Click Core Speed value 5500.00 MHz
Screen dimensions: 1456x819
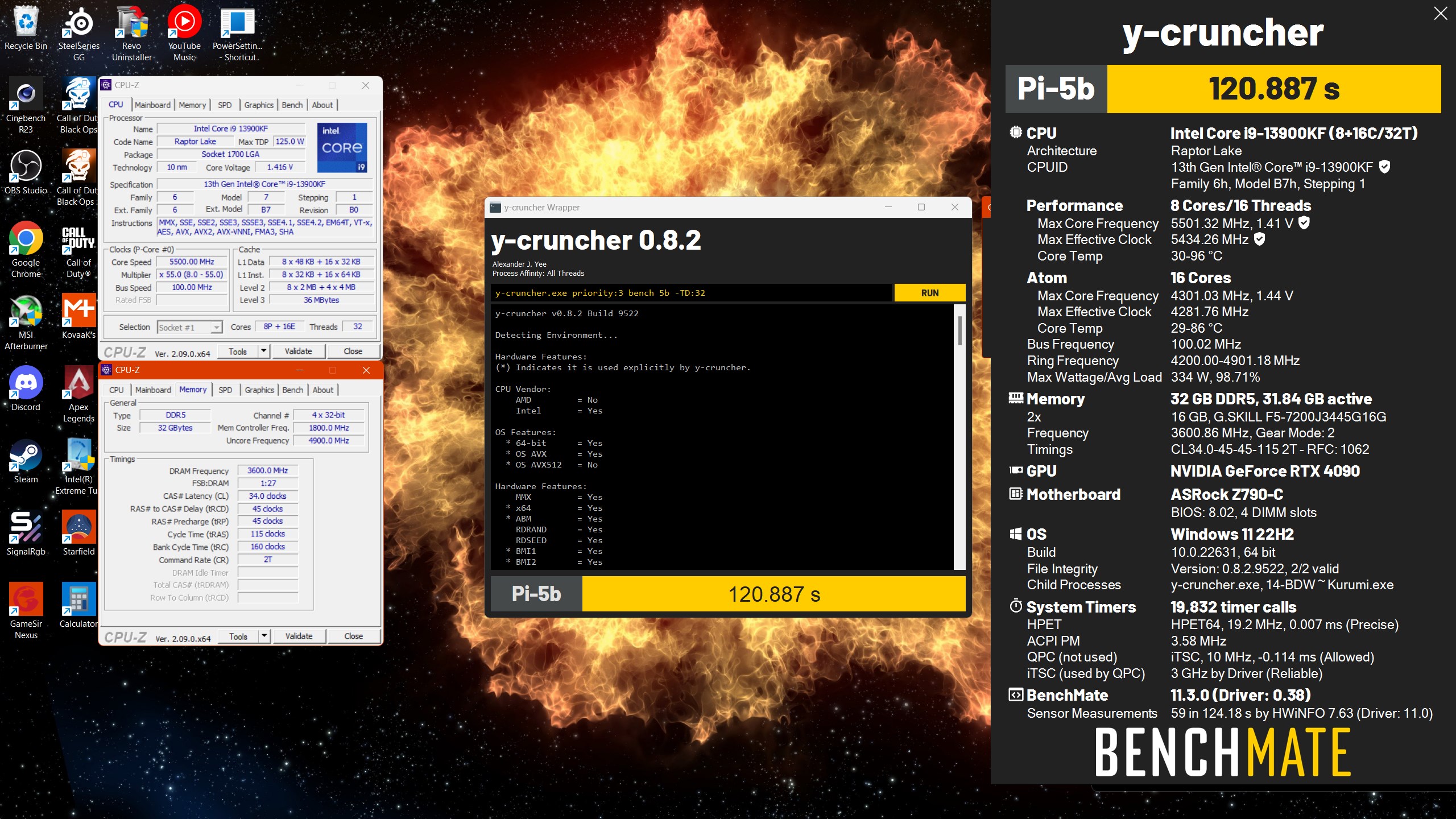click(x=192, y=262)
